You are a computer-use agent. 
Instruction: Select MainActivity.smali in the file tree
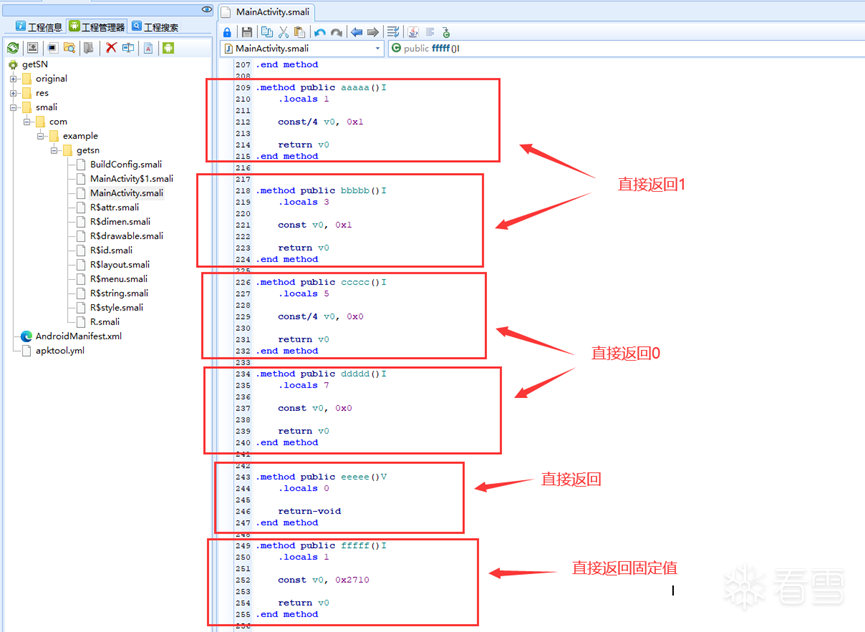click(127, 193)
